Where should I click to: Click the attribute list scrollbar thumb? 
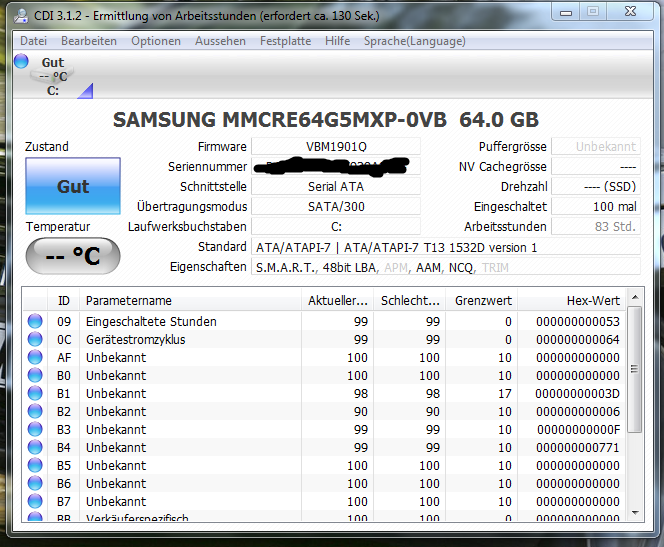634,369
